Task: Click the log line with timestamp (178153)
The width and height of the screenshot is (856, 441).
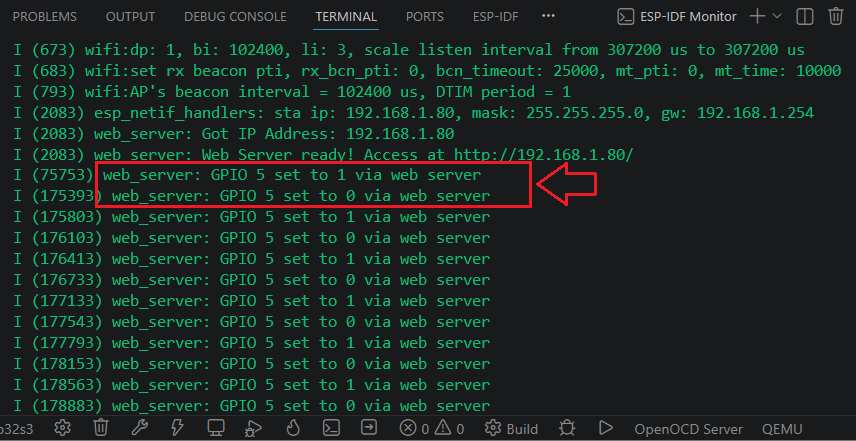Action: point(251,364)
